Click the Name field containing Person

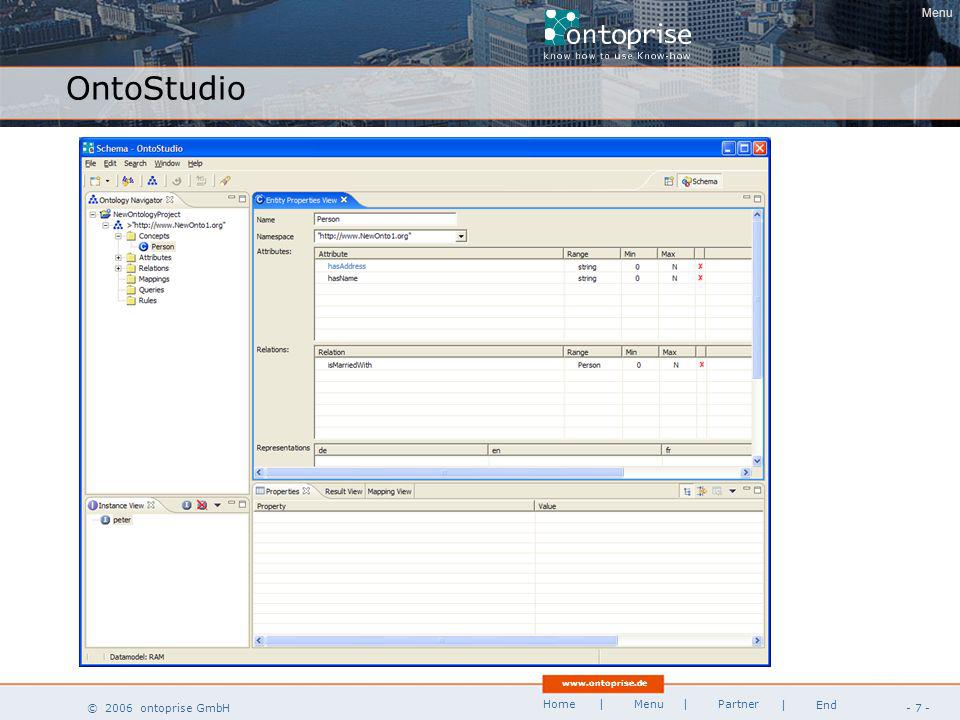click(x=385, y=219)
